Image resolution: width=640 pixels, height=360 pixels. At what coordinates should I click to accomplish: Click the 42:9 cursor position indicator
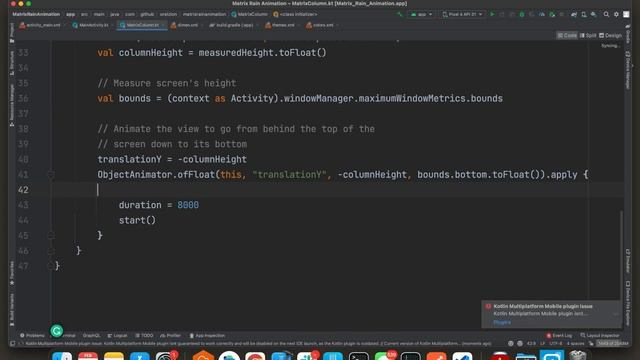(531, 344)
